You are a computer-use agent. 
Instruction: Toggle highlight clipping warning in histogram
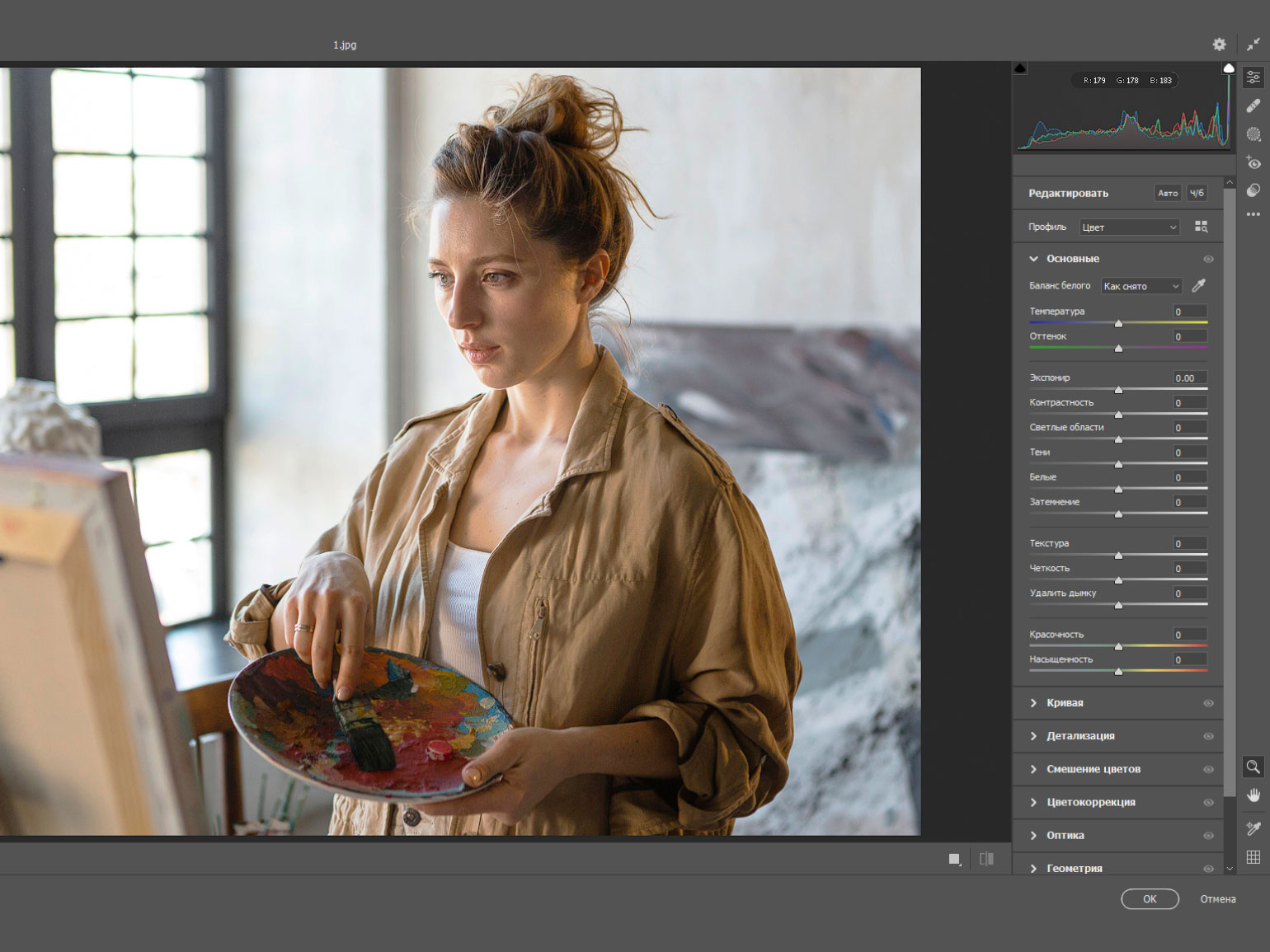[1228, 68]
